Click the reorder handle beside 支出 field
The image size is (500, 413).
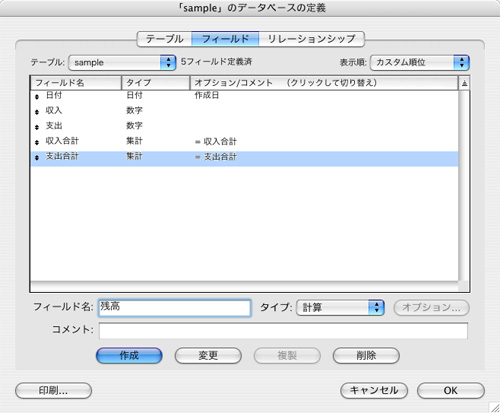coord(37,127)
